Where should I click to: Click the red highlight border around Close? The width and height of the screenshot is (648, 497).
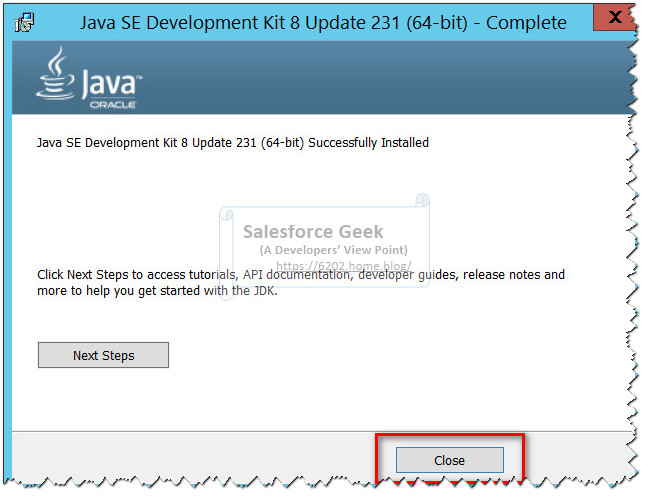pos(450,435)
